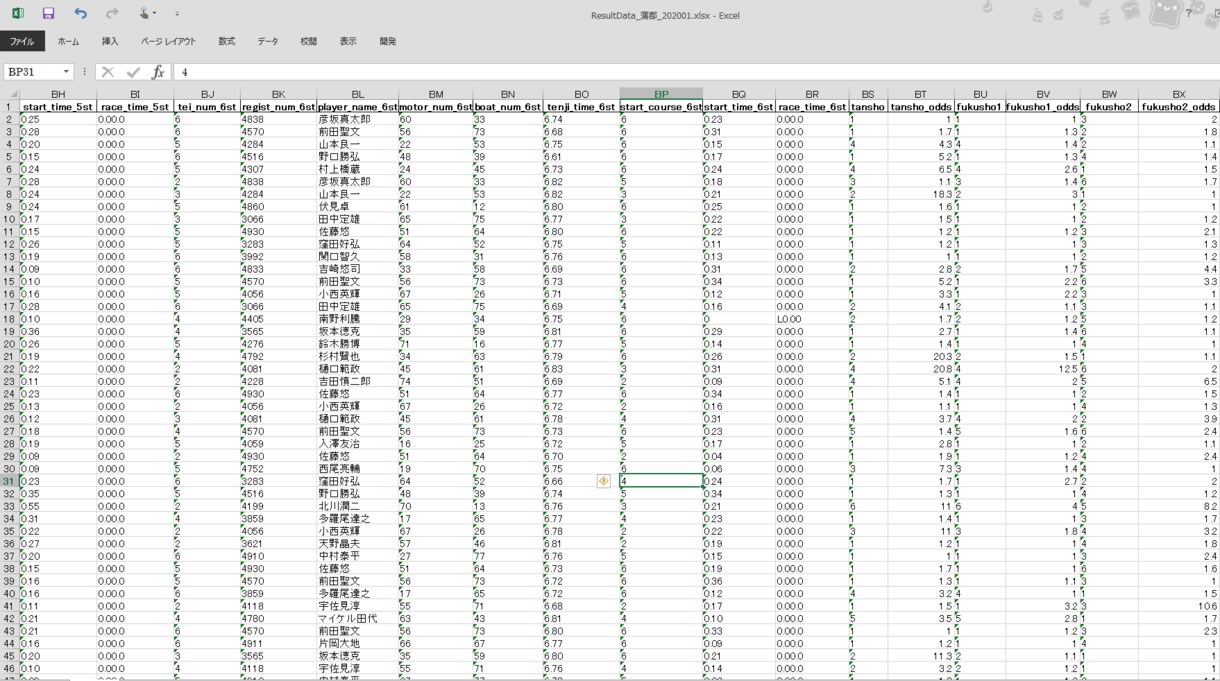Image resolution: width=1220 pixels, height=681 pixels.
Task: Open the 校閲 tab
Action: click(x=309, y=41)
